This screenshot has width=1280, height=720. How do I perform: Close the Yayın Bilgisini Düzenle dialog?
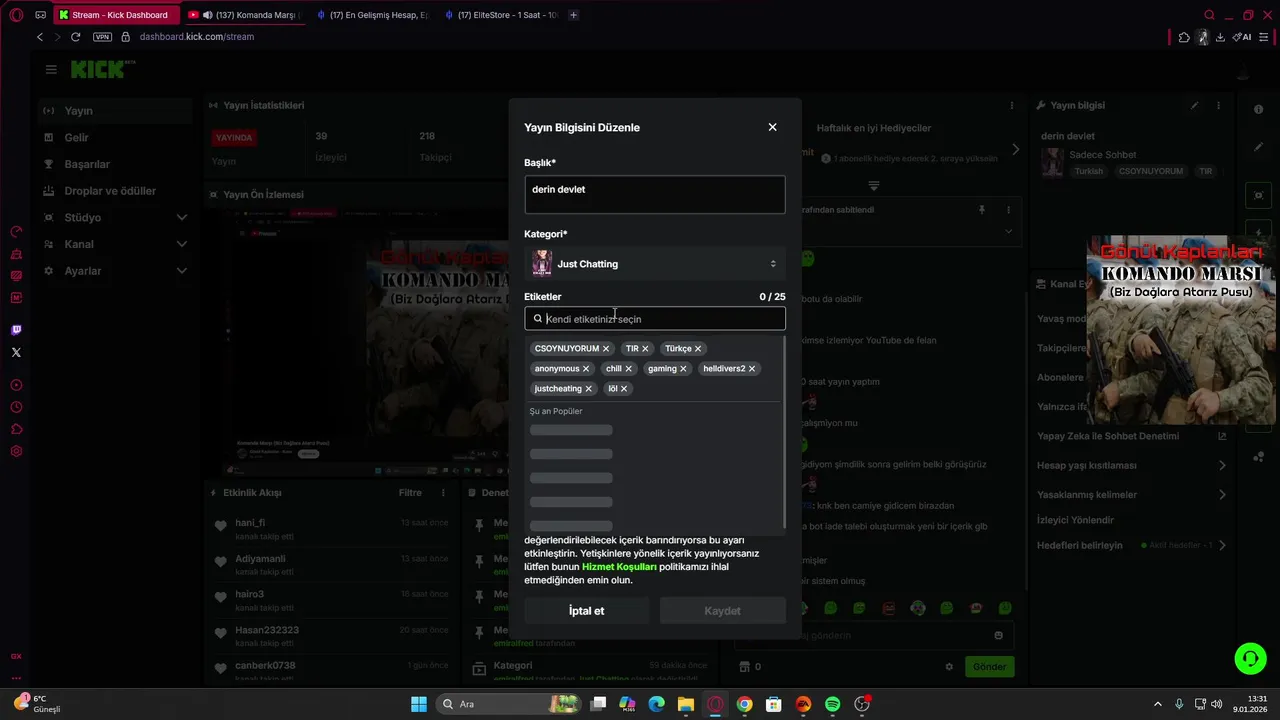(772, 127)
